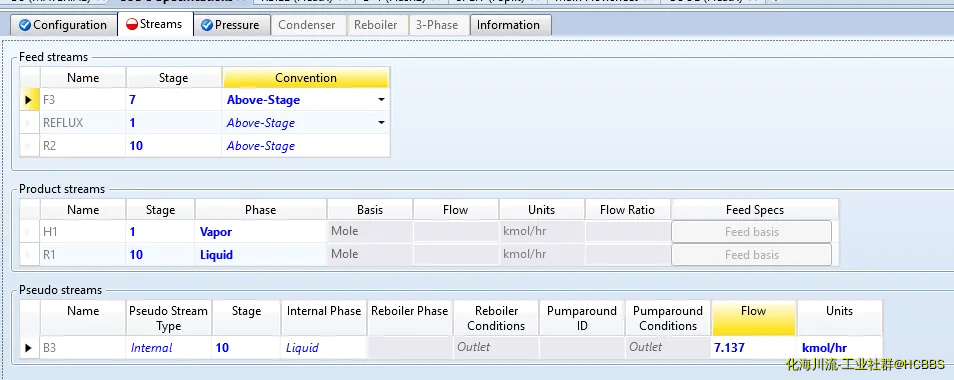This screenshot has height=380, width=954.
Task: Click the B3 pseudo stream name cell
Action: point(83,348)
